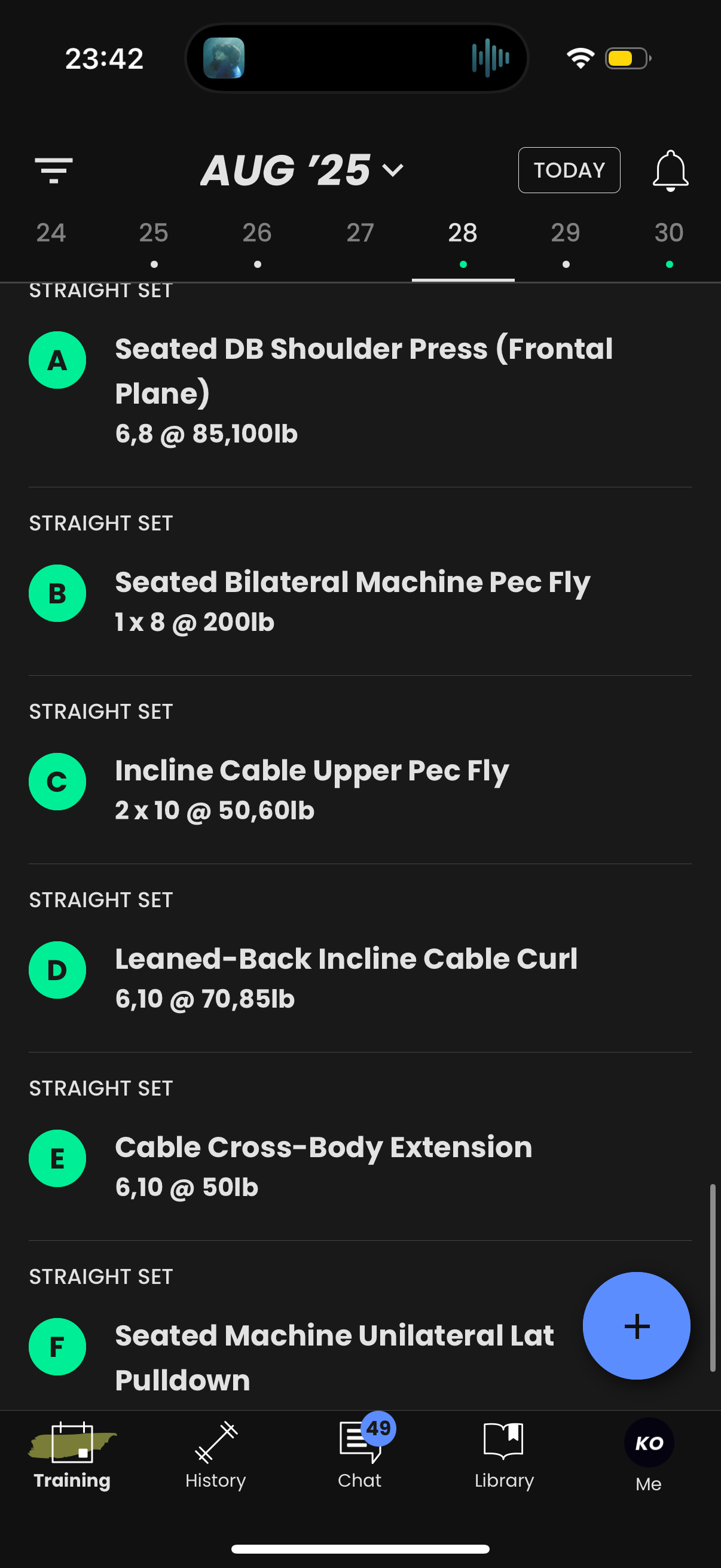Open the filter menu icon

(54, 170)
